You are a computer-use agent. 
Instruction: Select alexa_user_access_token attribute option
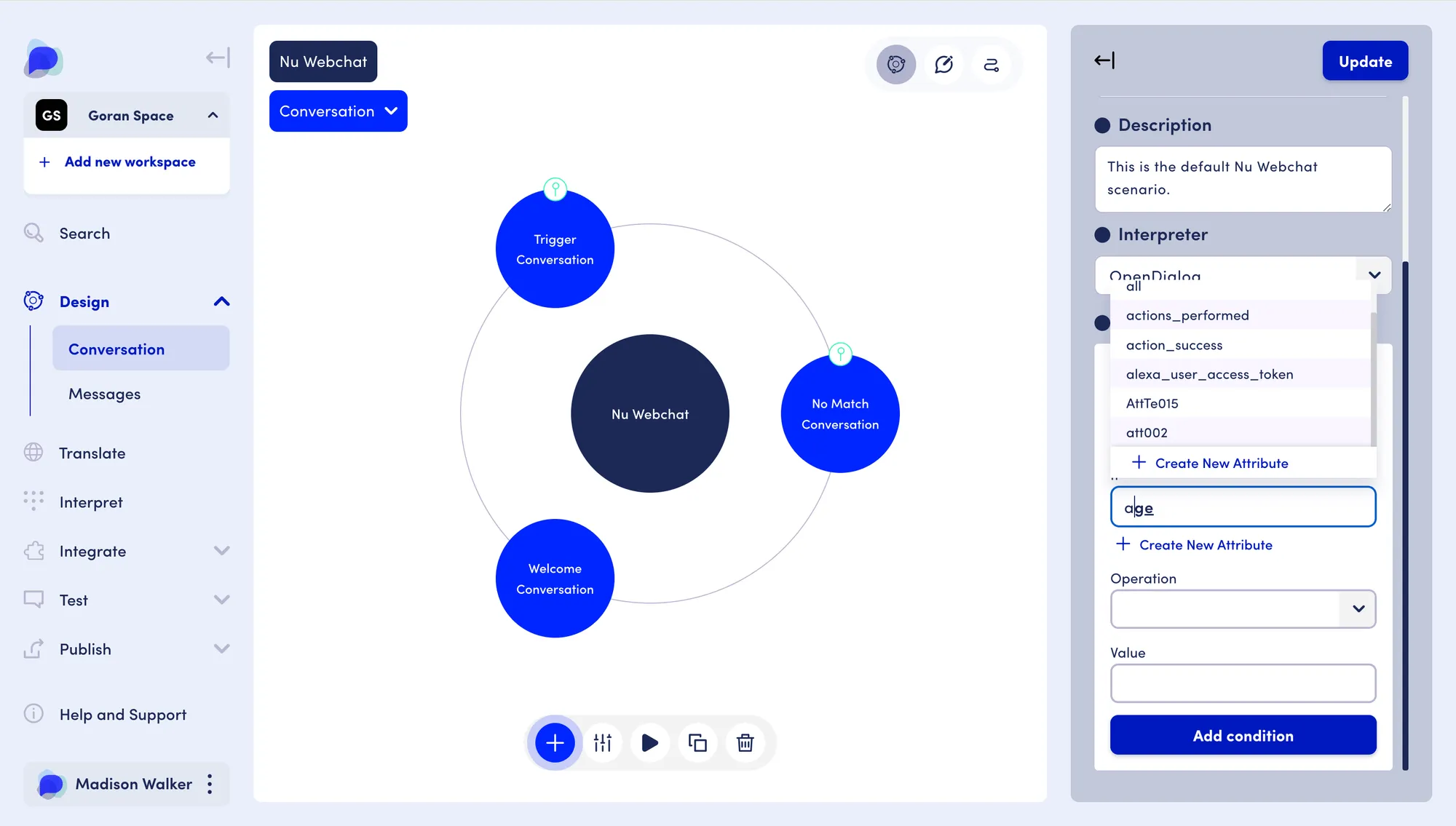(x=1240, y=374)
